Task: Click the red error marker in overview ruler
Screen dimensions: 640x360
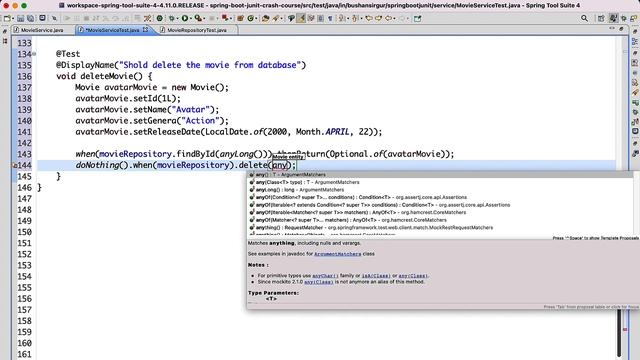Action: coord(625,329)
